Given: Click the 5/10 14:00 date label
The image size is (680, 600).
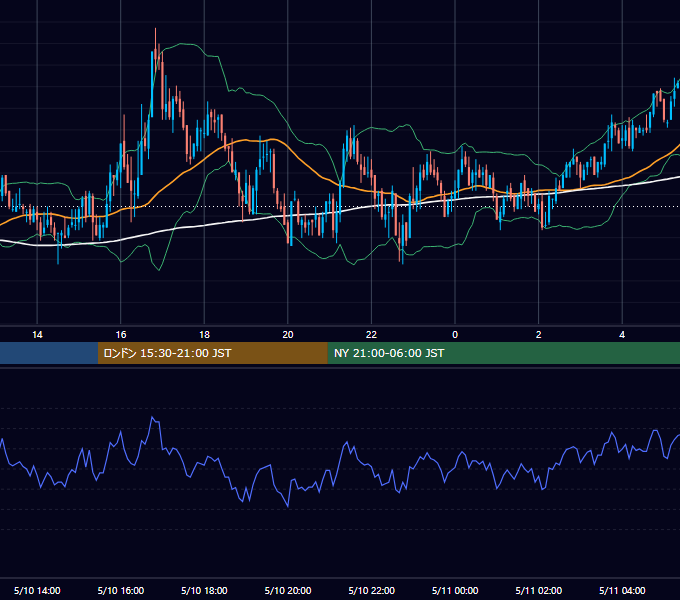Looking at the screenshot, I should 37,590.
